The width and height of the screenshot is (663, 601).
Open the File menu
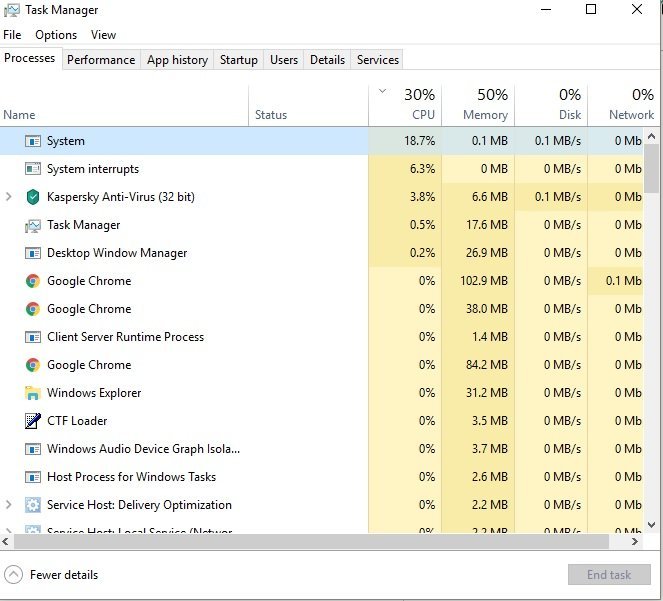12,35
